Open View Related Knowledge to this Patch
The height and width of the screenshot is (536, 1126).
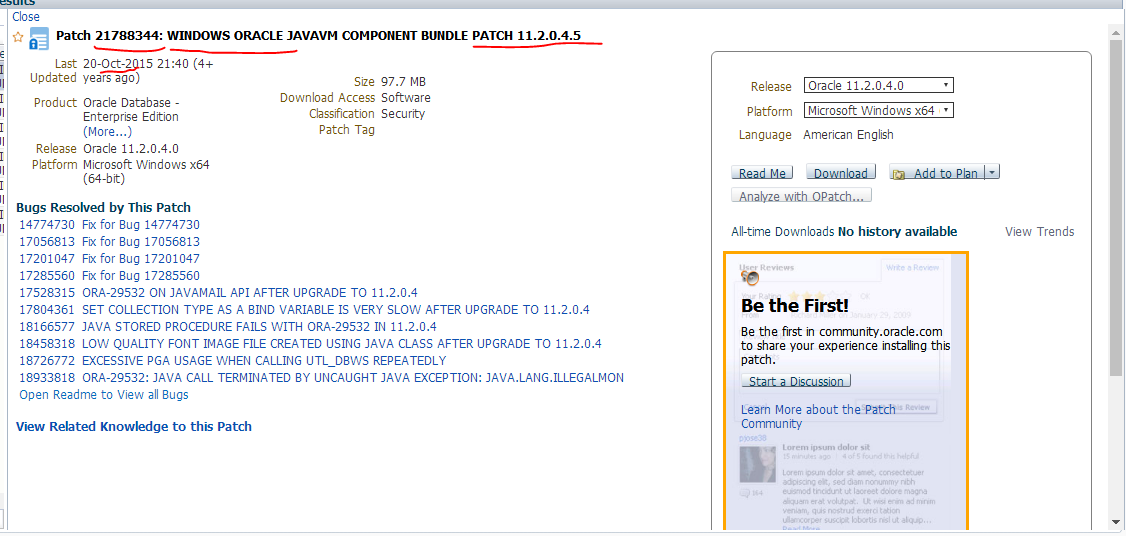click(134, 426)
